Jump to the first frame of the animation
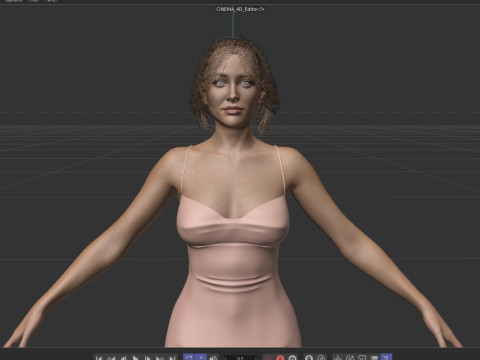This screenshot has height=360, width=480. tap(99, 358)
